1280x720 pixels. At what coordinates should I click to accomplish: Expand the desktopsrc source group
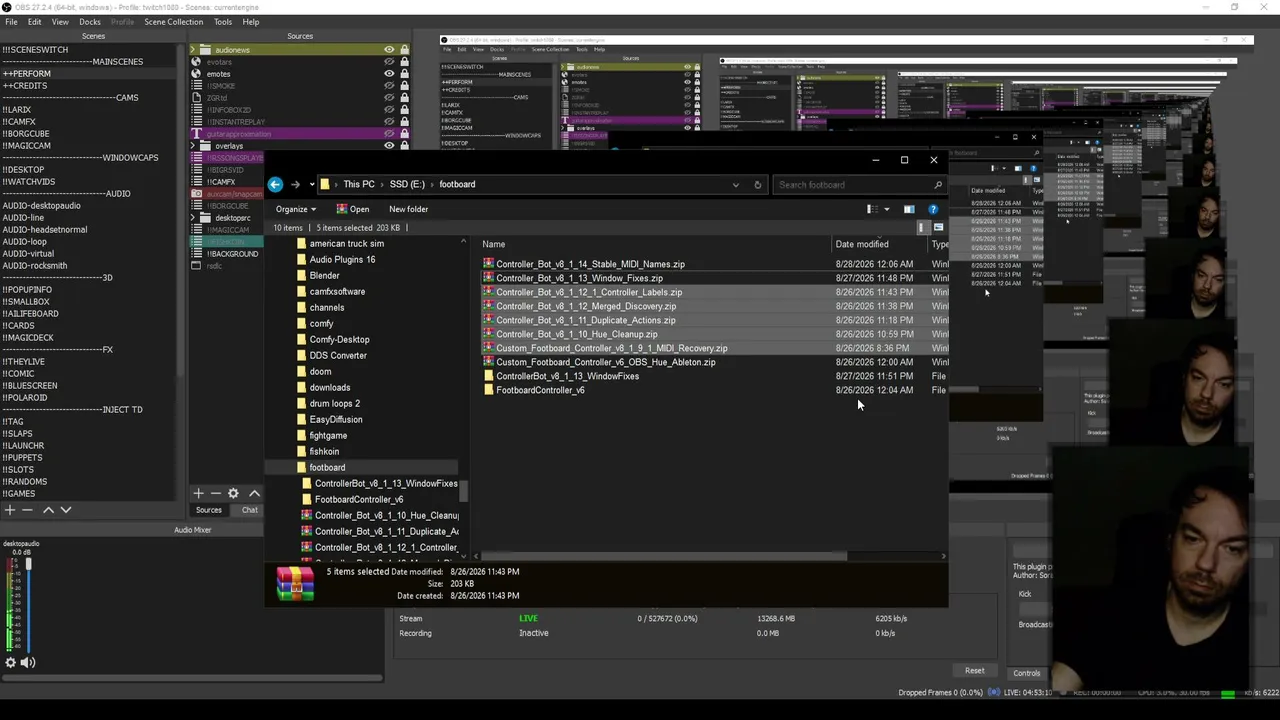194,218
